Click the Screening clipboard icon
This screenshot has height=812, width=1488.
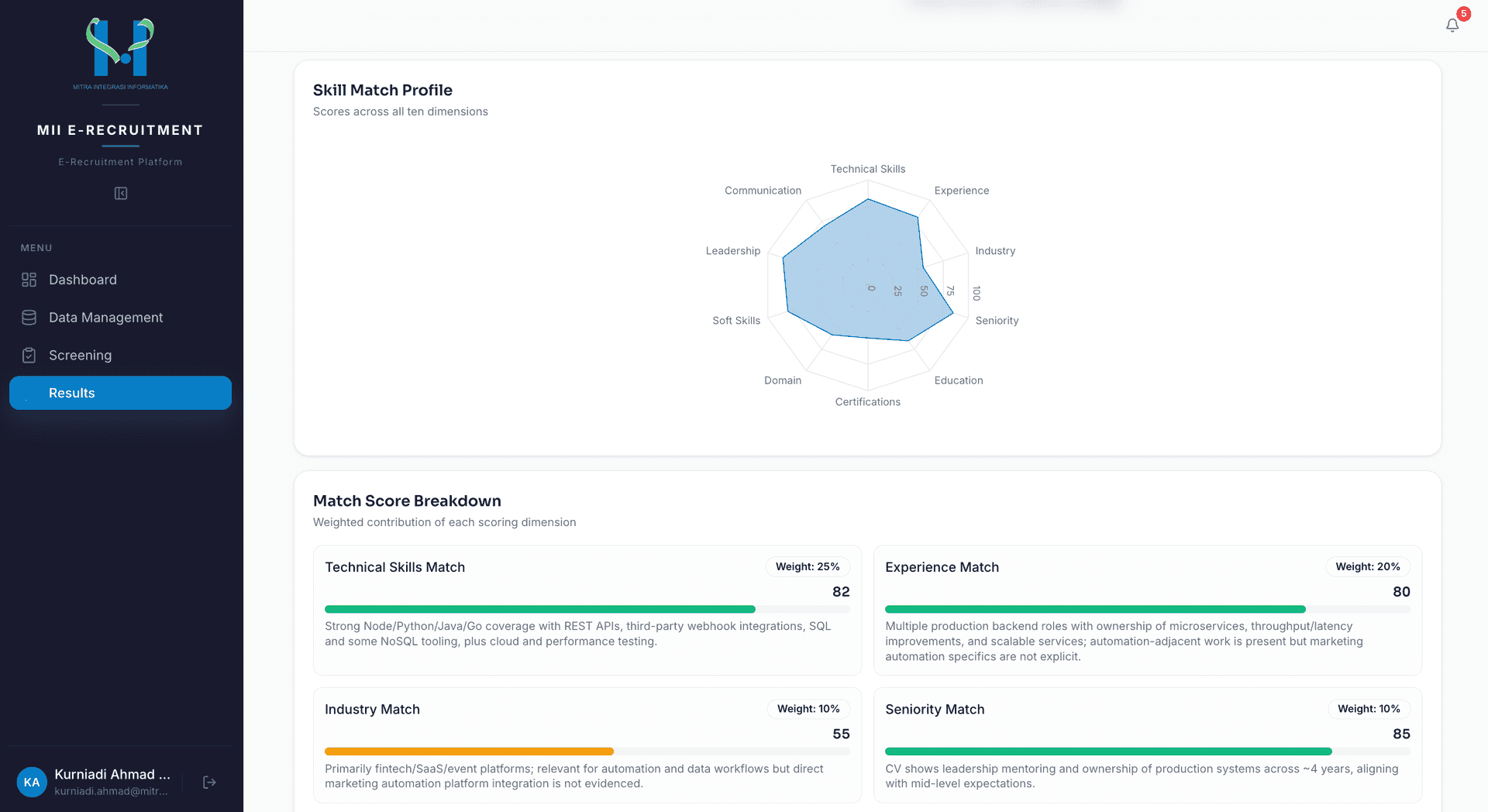click(29, 356)
